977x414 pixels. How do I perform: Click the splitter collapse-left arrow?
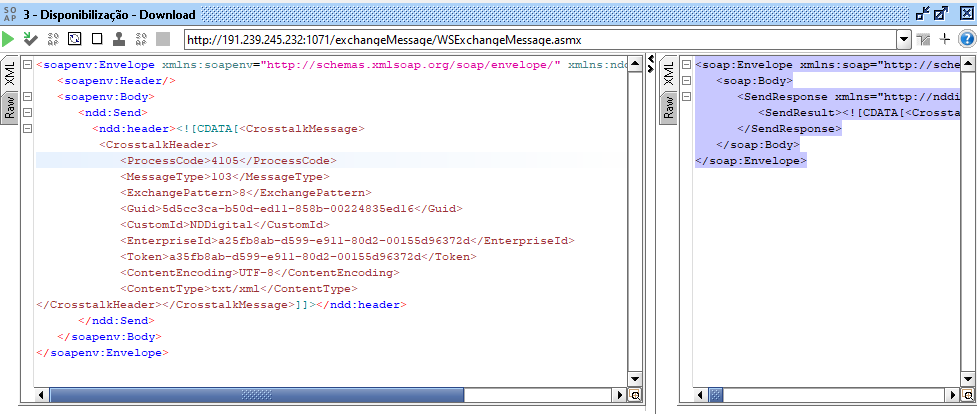point(651,59)
